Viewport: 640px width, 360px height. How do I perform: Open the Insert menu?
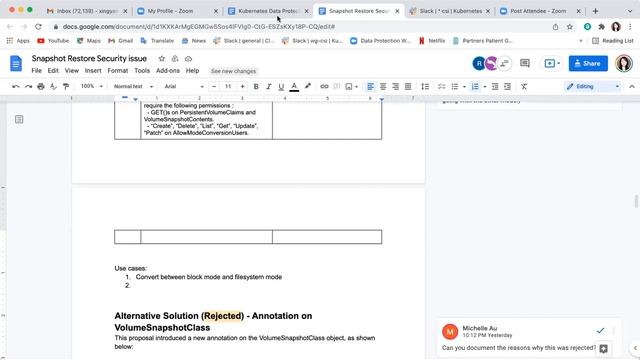coord(93,71)
